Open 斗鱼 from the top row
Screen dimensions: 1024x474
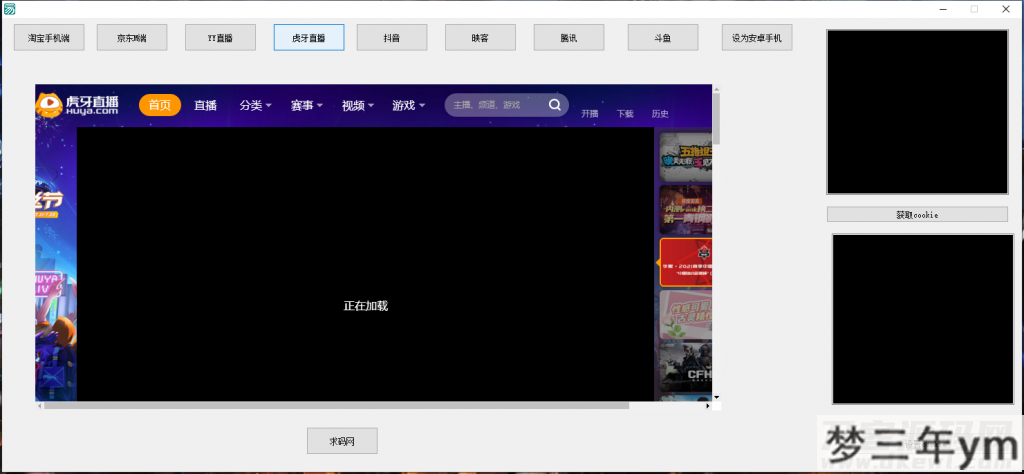pos(663,38)
